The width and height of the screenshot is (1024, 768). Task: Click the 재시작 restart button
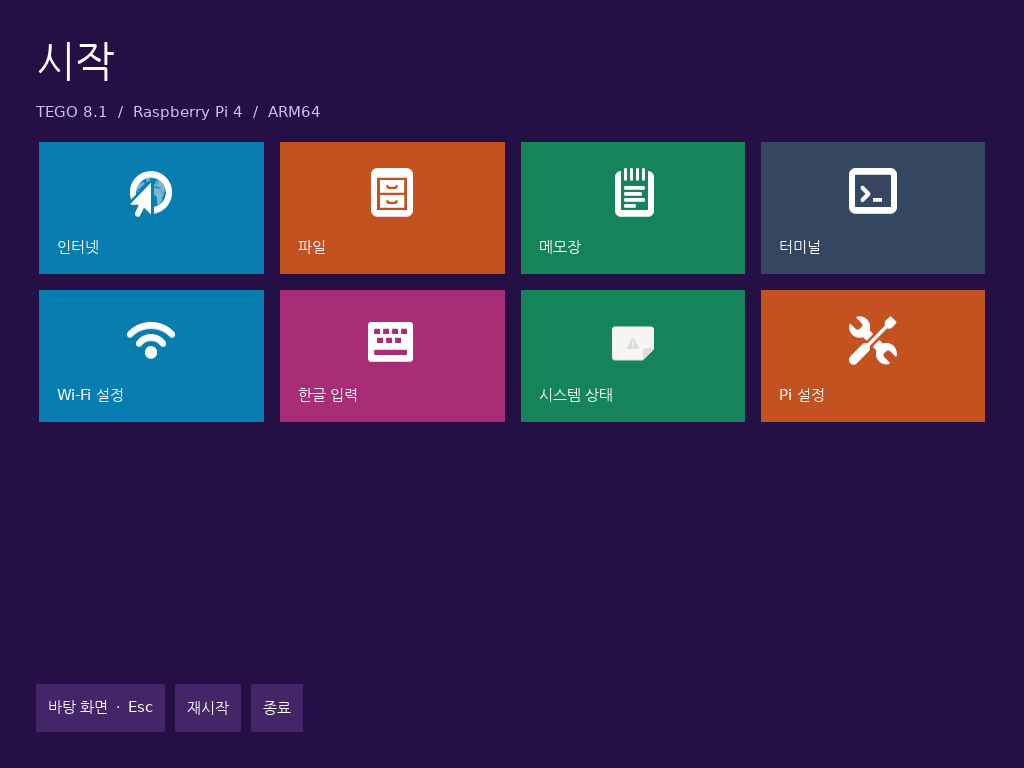(x=208, y=708)
